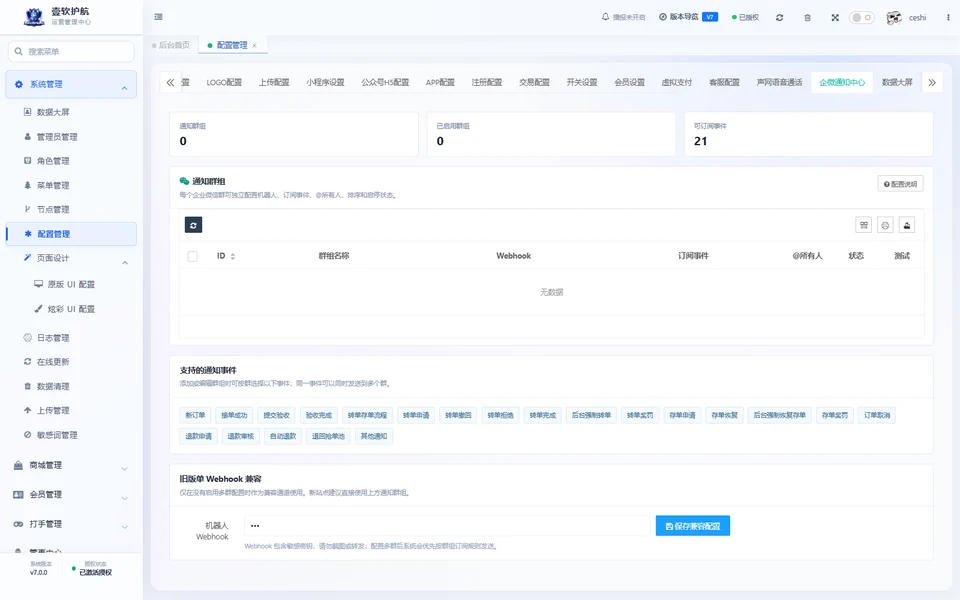Open the vertical dots menu beside ceshi
Screen dimensions: 960x600
[948, 18]
